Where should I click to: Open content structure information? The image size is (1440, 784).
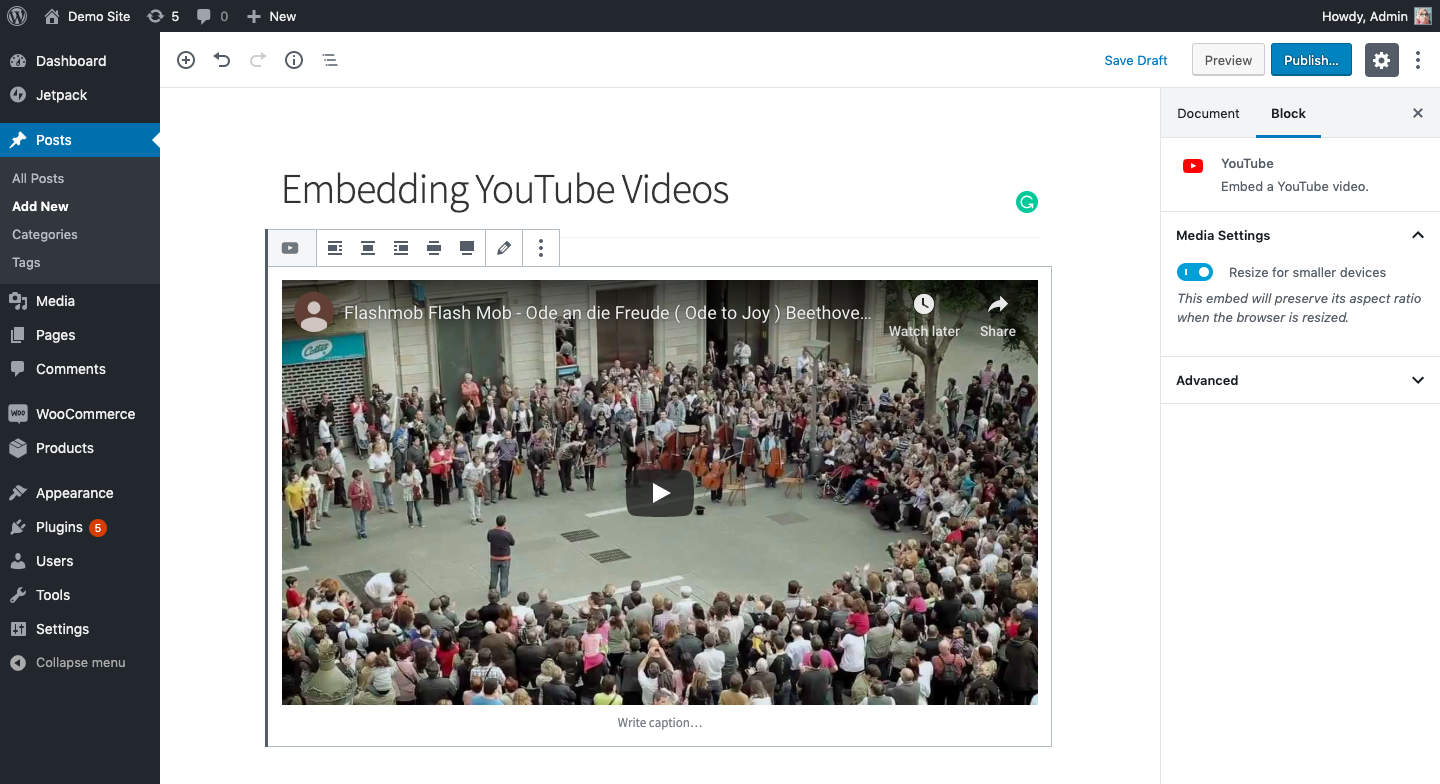click(293, 60)
